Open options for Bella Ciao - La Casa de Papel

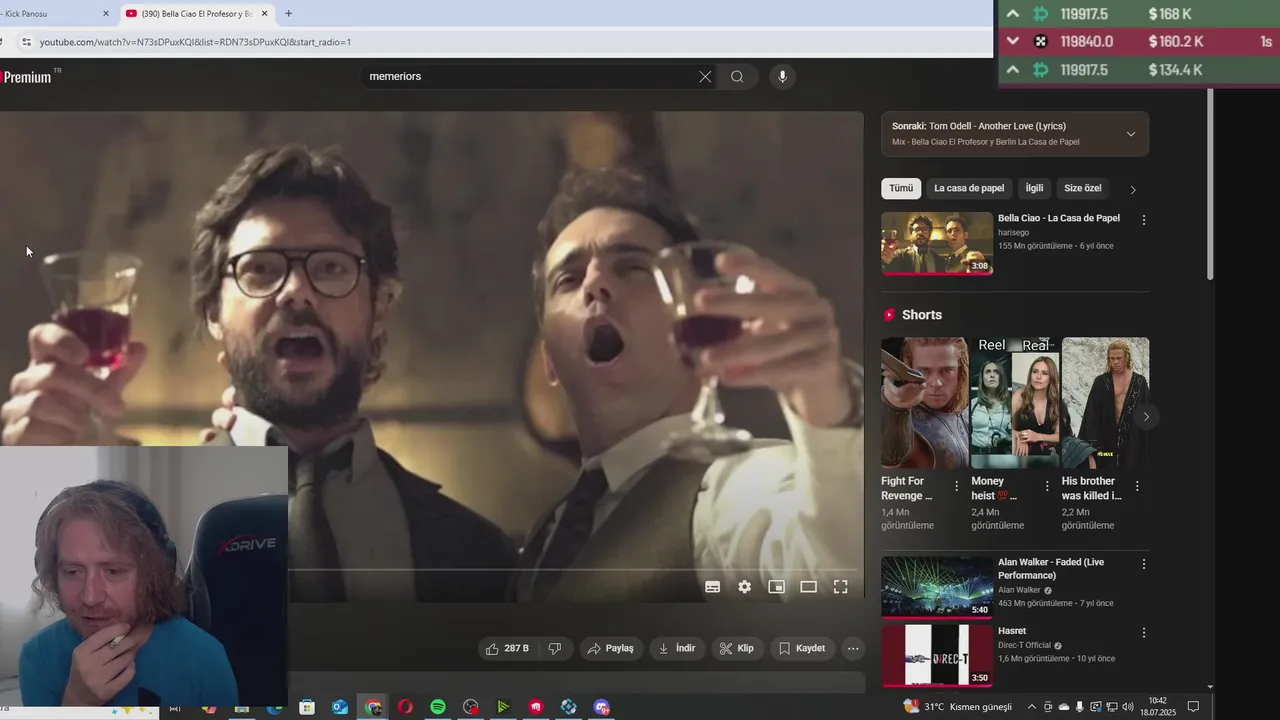click(1144, 220)
